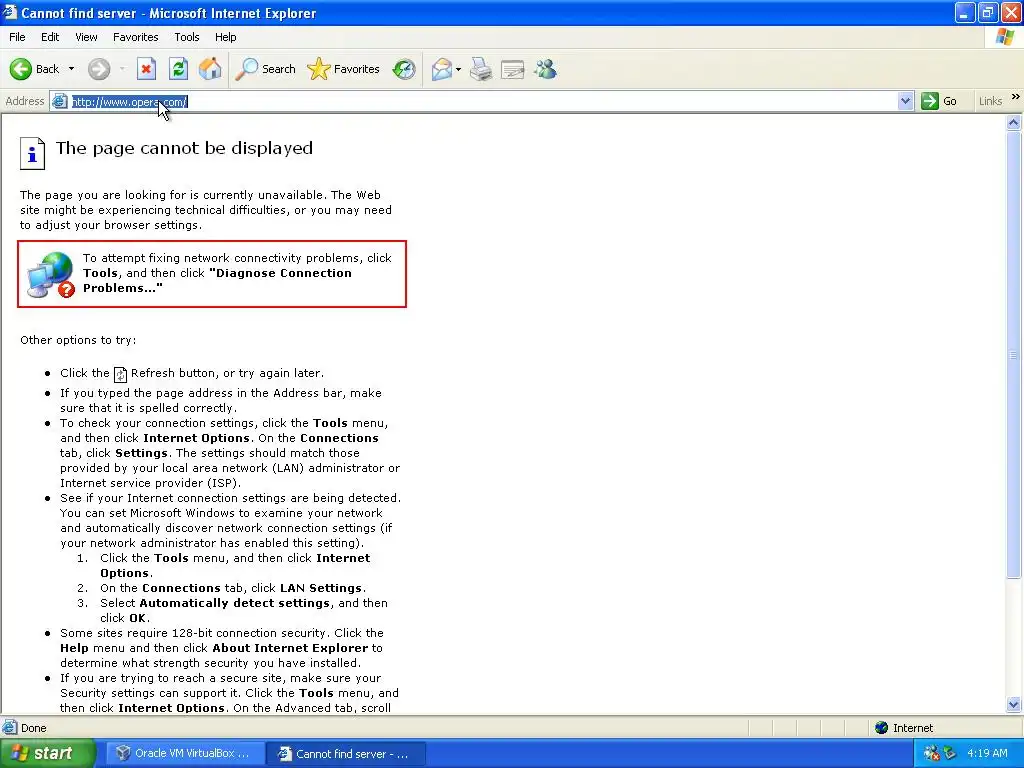Click the Windows flag logo throbber
The width and height of the screenshot is (1024, 768).
point(1005,37)
